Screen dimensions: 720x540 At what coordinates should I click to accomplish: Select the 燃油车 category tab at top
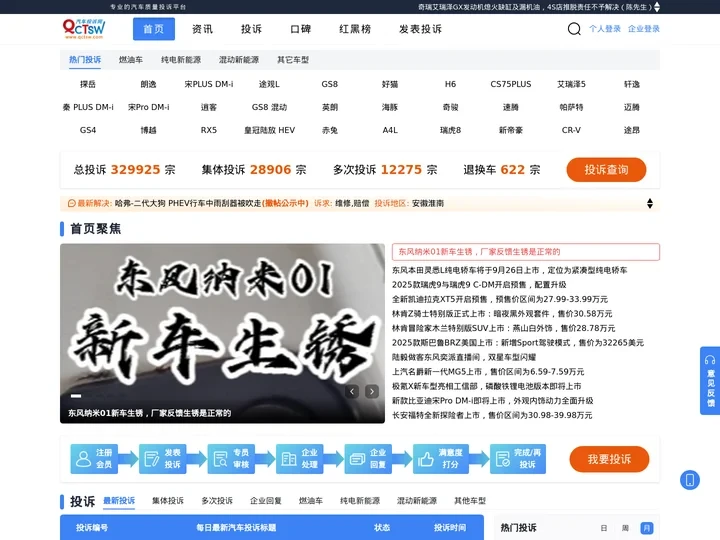coord(131,60)
